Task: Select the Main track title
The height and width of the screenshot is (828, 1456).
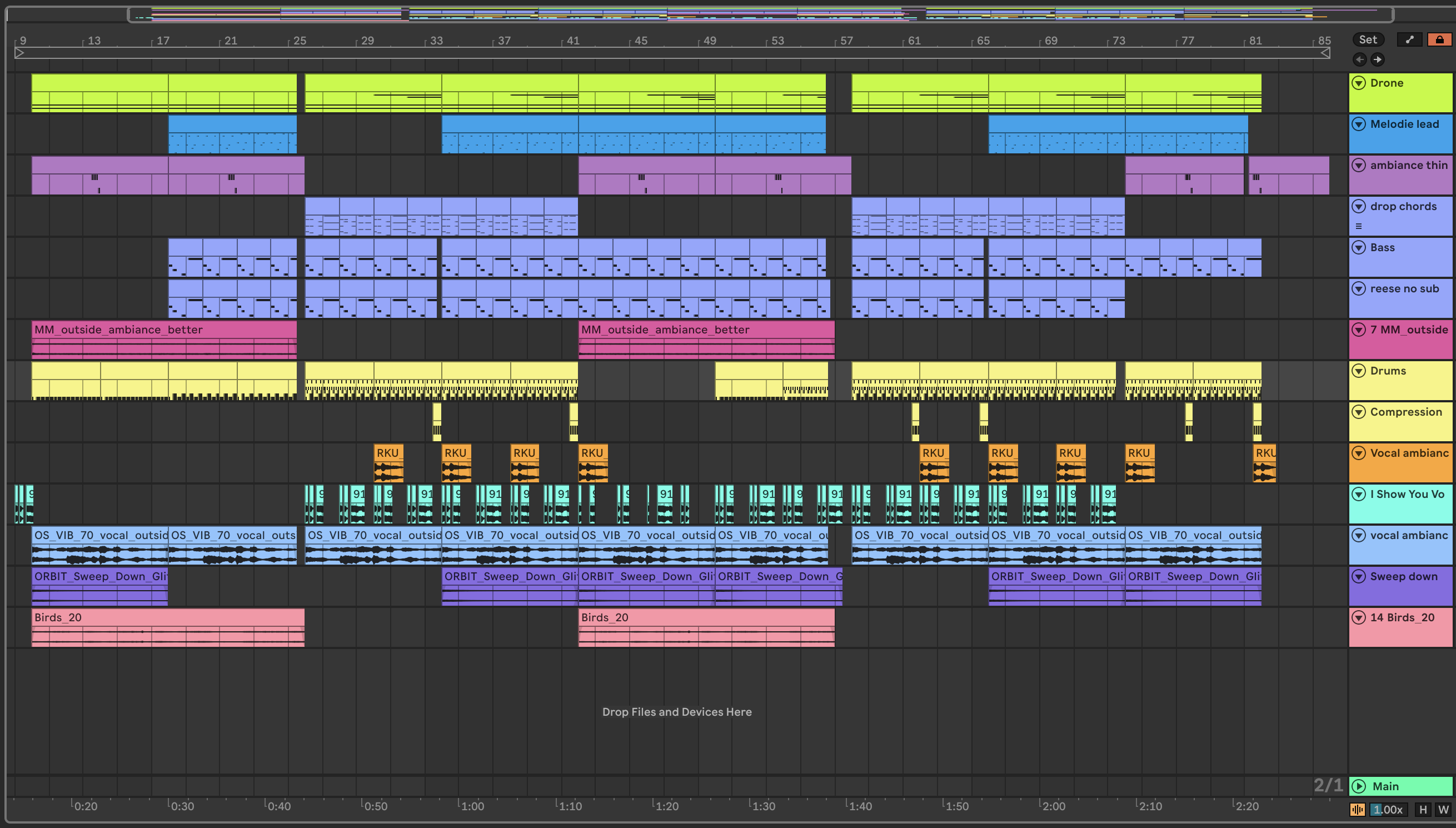Action: point(1385,786)
